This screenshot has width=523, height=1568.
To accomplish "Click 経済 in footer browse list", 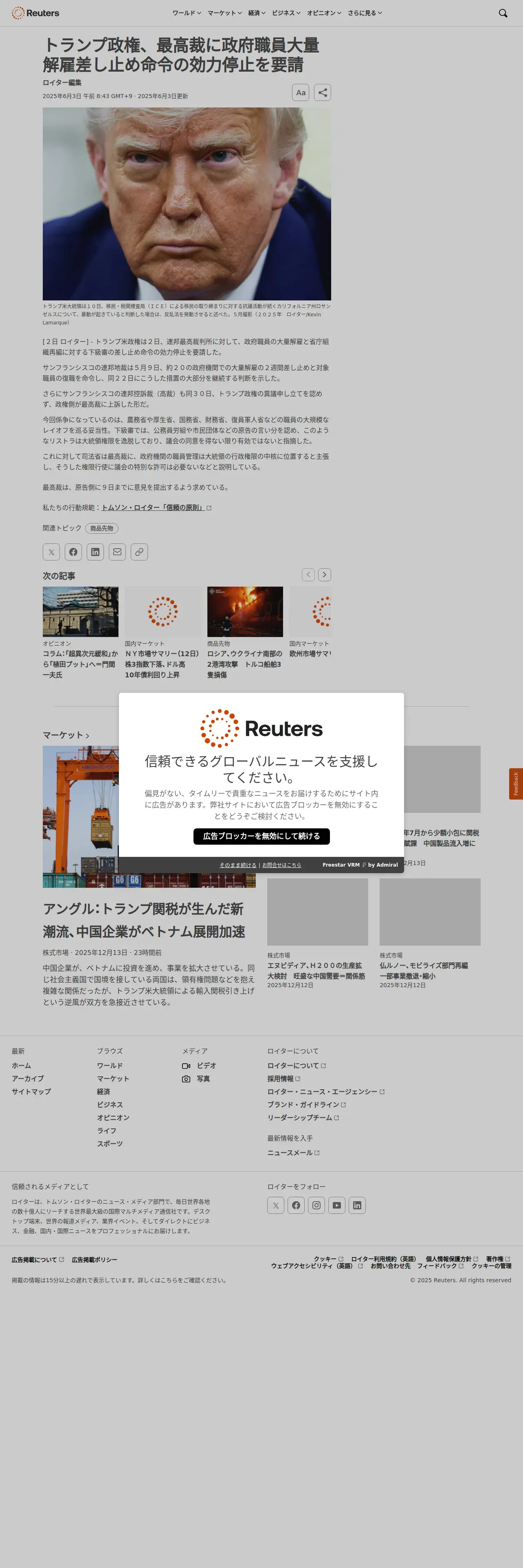I will [103, 1092].
